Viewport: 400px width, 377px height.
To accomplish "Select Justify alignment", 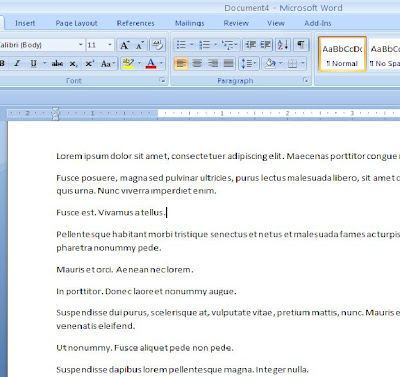I will click(x=228, y=63).
